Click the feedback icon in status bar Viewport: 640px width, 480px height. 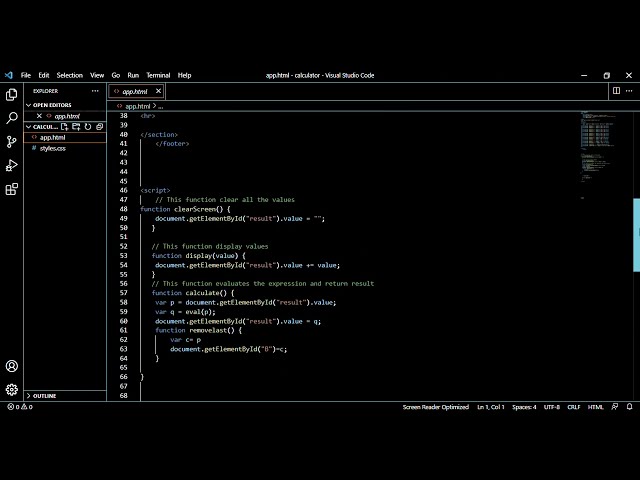pyautogui.click(x=615, y=407)
